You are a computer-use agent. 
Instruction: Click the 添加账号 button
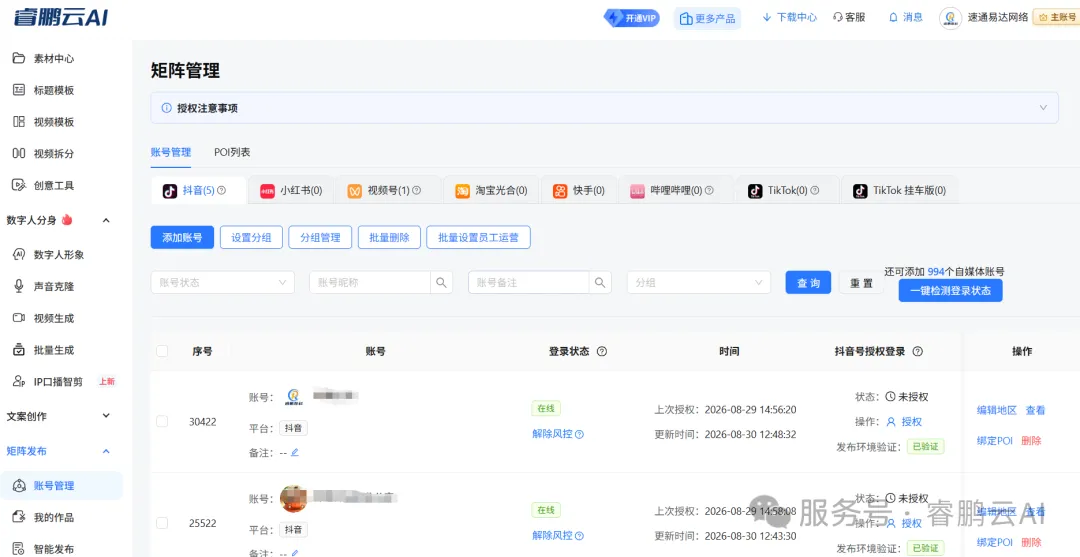[182, 238]
